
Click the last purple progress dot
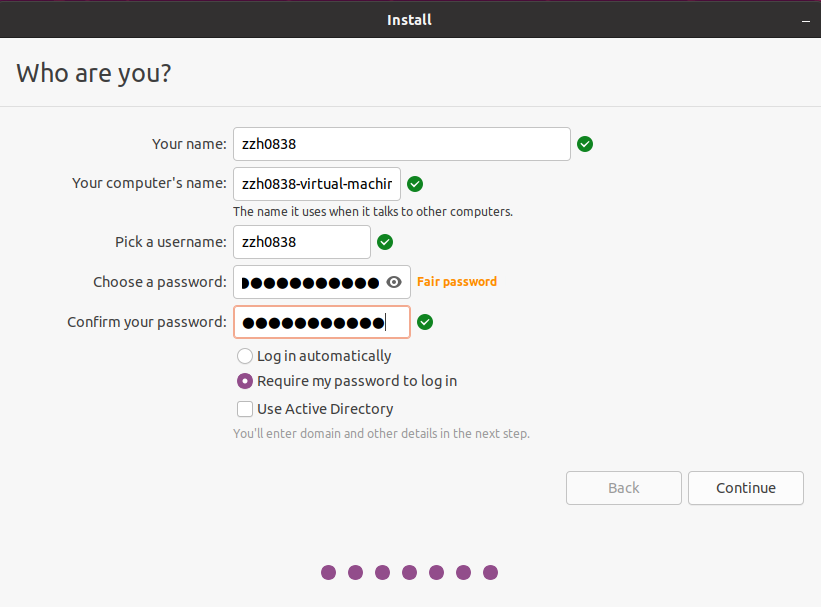[x=490, y=573]
